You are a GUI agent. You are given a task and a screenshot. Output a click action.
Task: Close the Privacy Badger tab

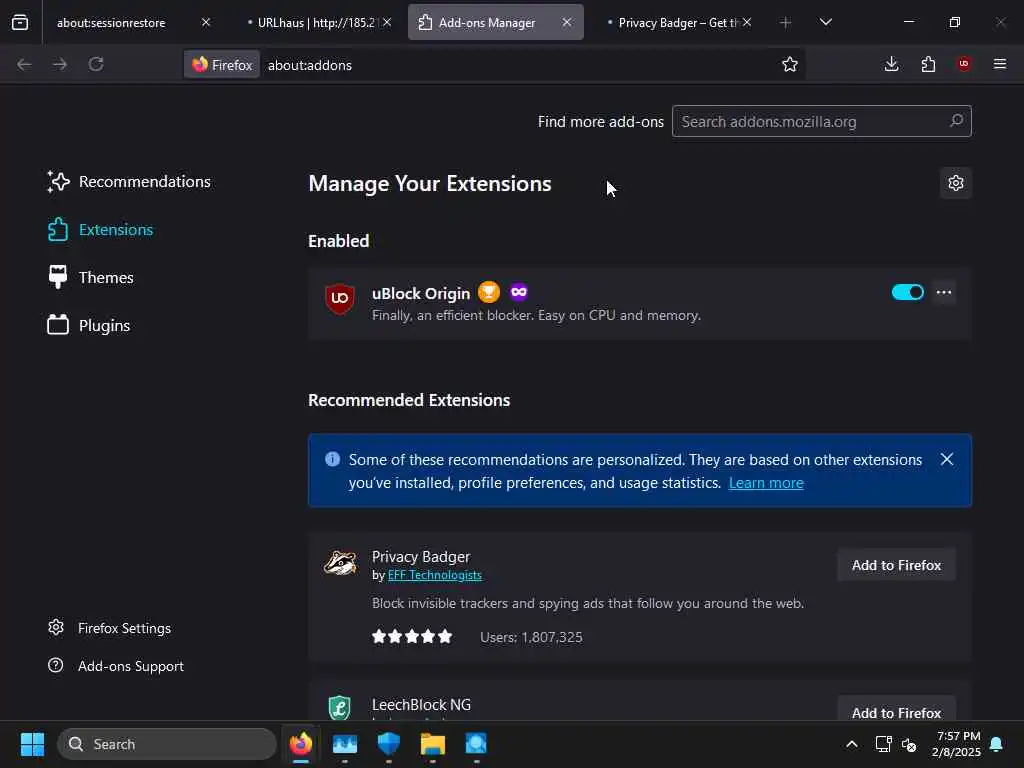pos(747,22)
